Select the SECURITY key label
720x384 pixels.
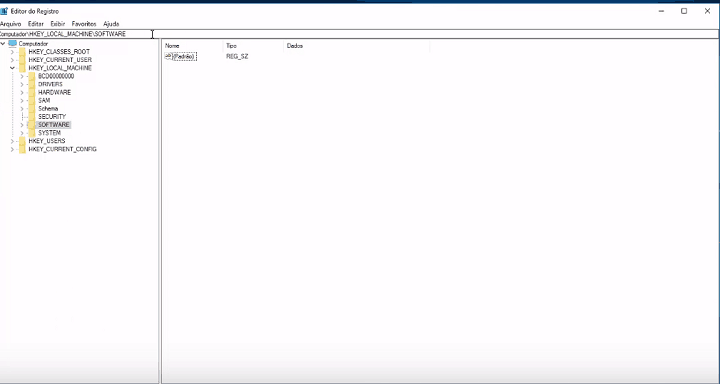click(52, 117)
